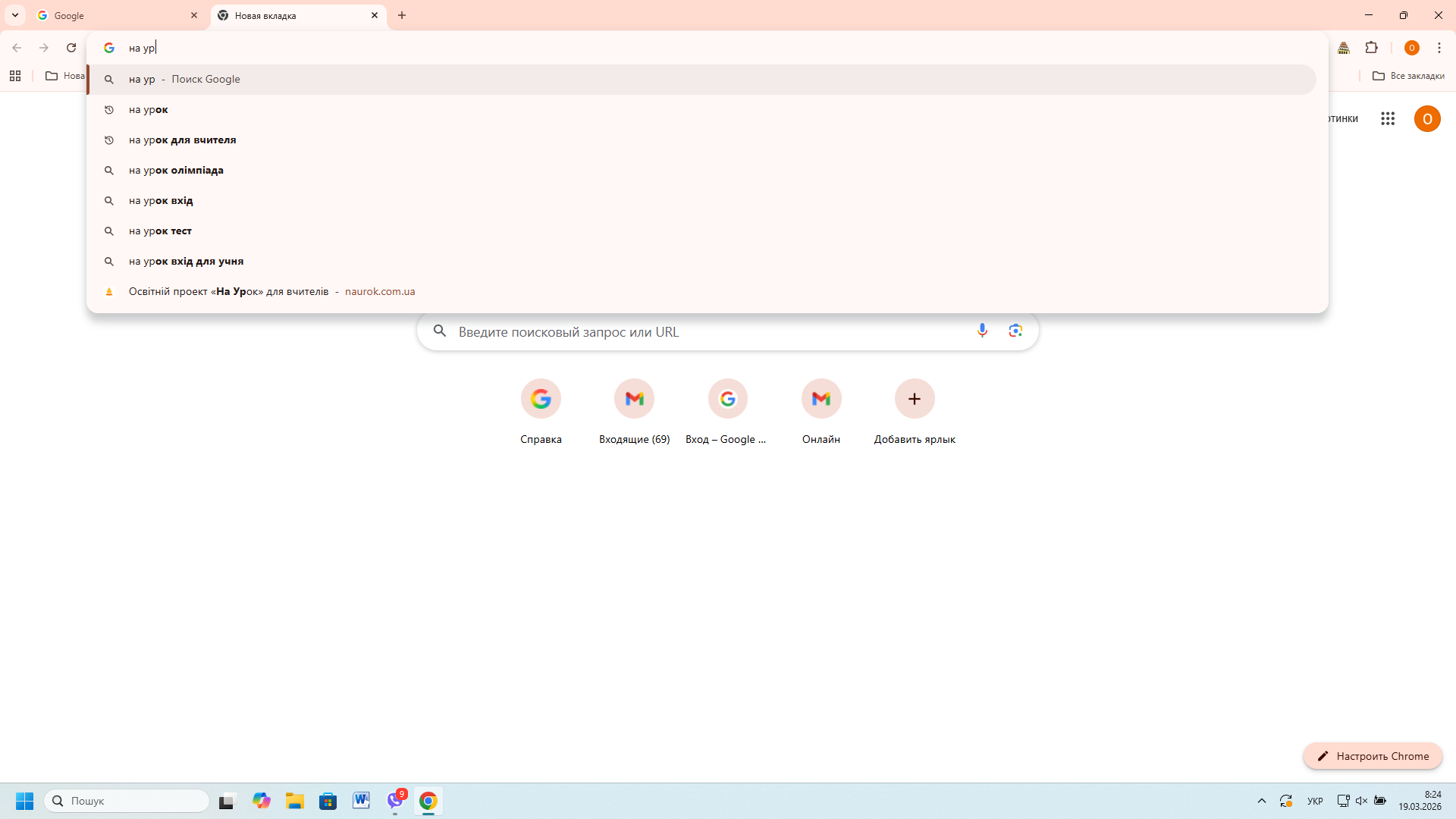Open the Все закладки bookmarks folder

1408,76
